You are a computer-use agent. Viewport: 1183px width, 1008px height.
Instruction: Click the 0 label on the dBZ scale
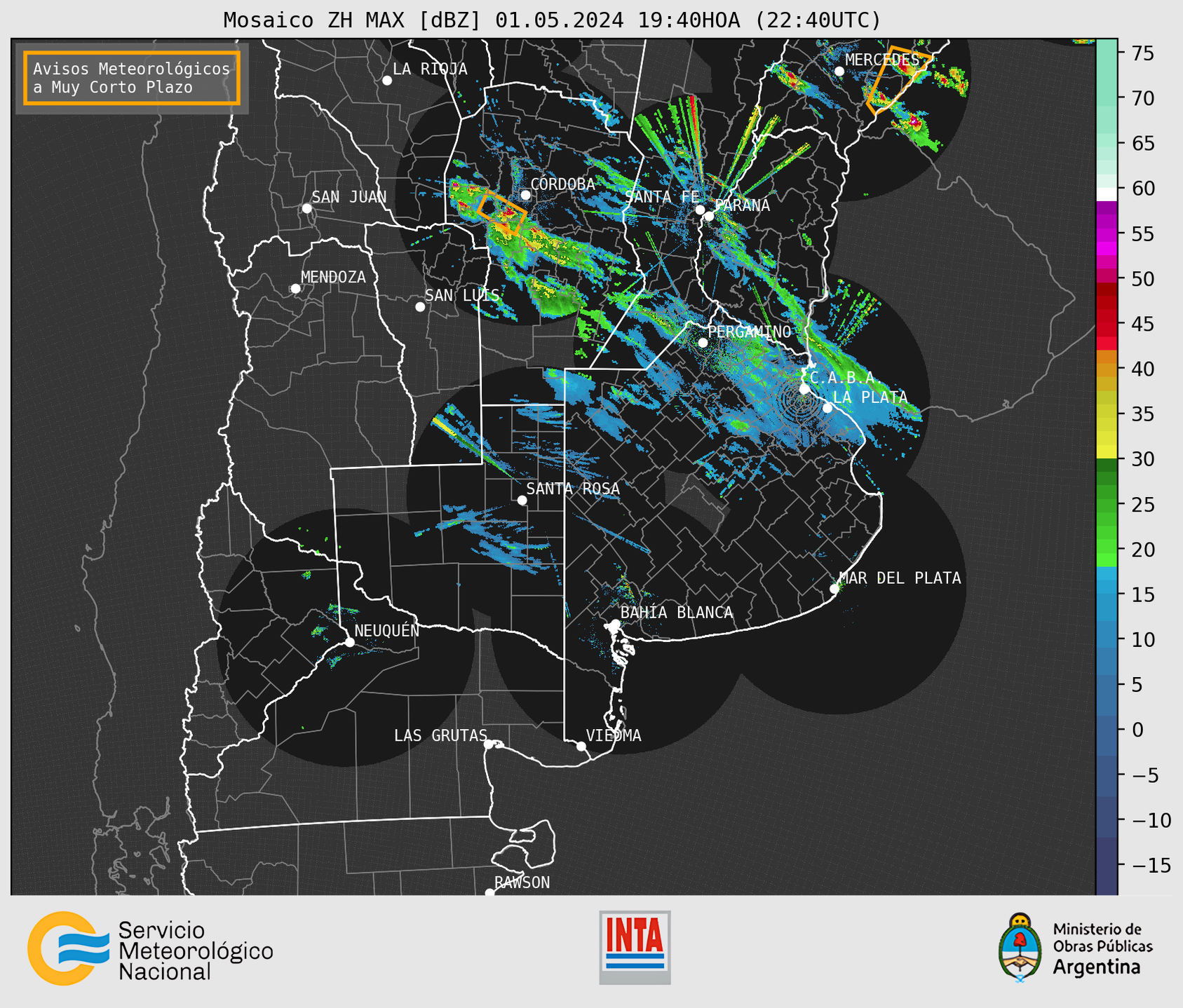(x=1137, y=730)
